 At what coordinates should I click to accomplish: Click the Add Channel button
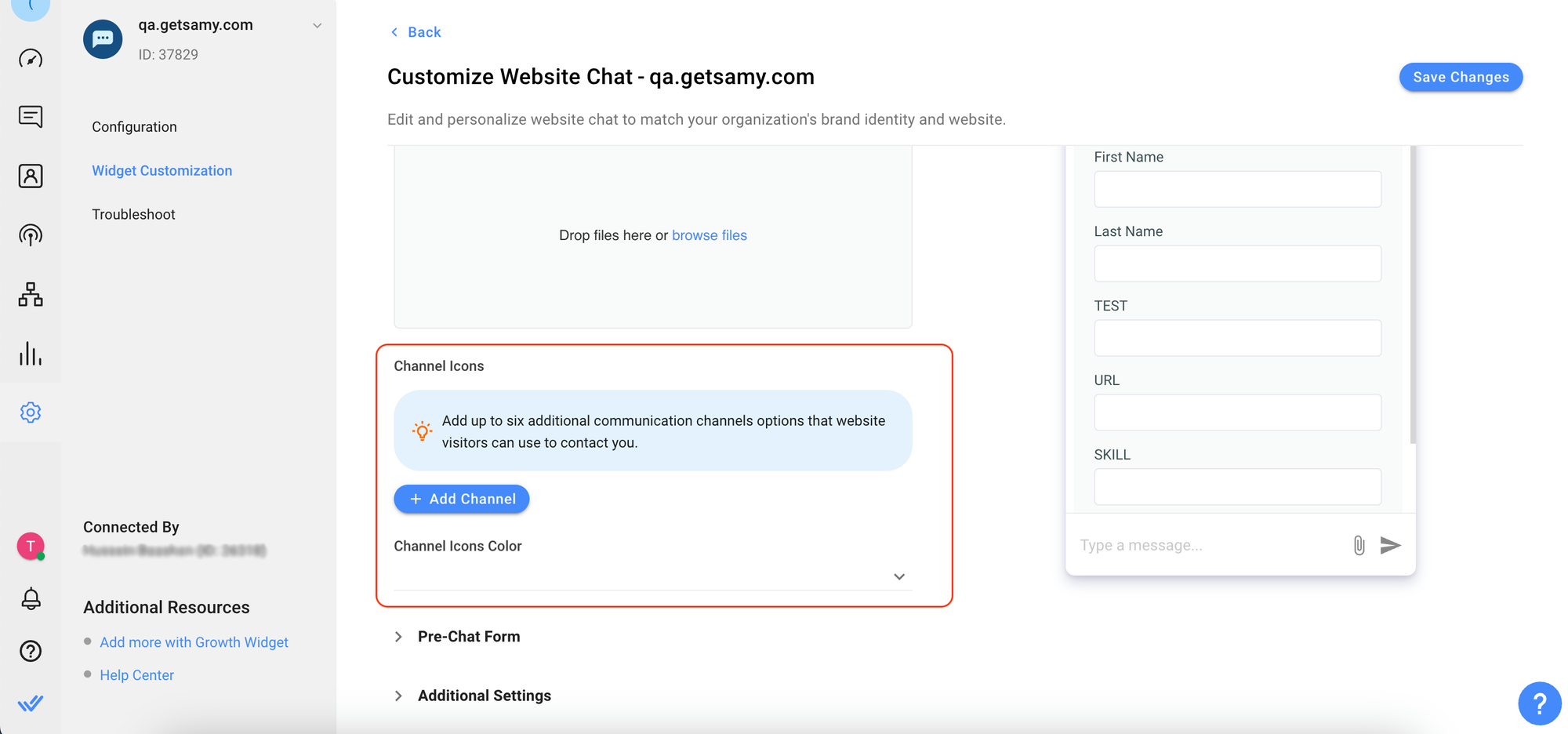(462, 499)
